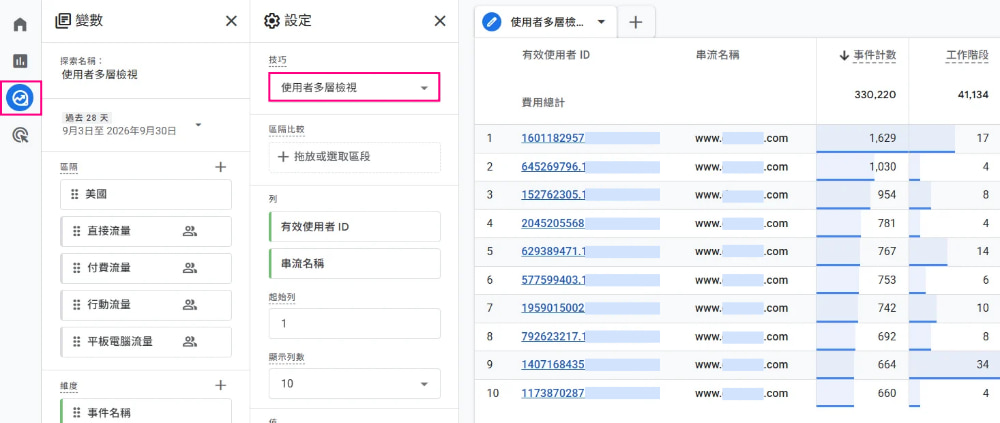Sort by 工作階段 column header
The height and width of the screenshot is (423, 1000).
click(x=966, y=56)
